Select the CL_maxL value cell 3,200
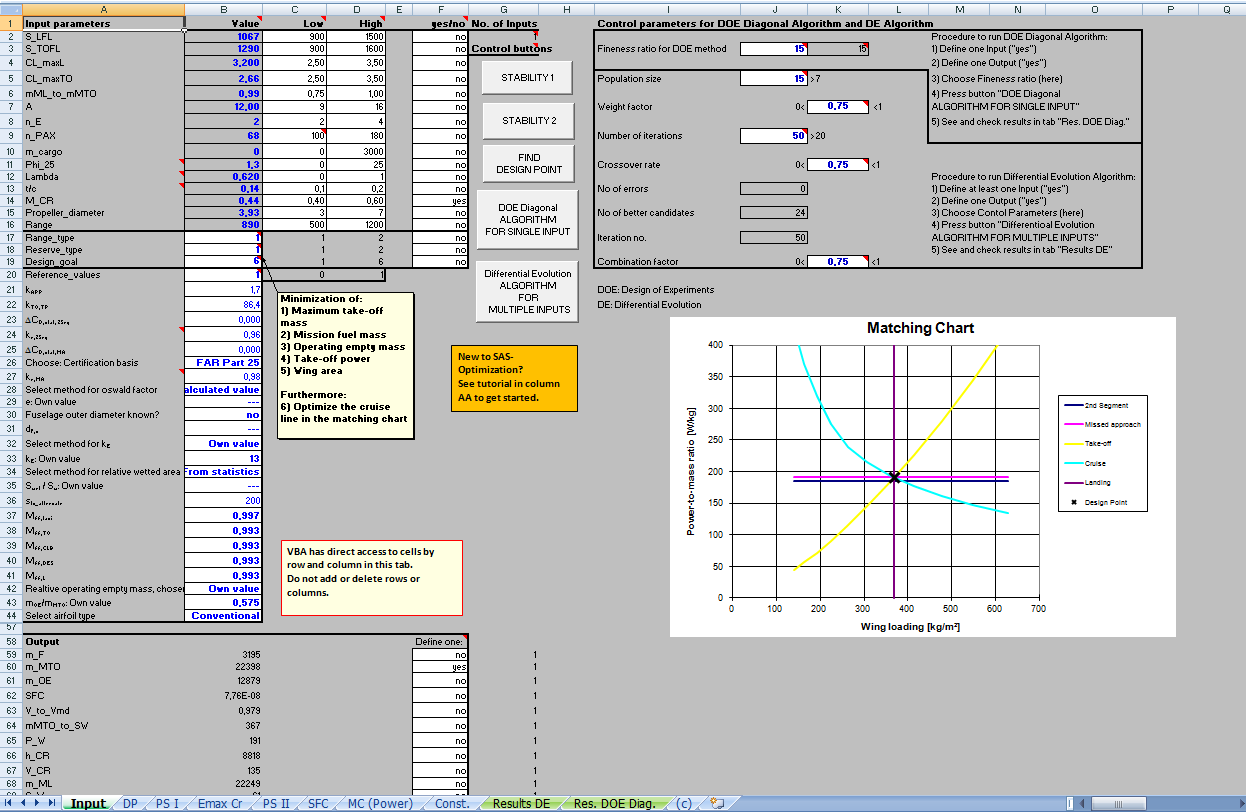 pos(224,62)
